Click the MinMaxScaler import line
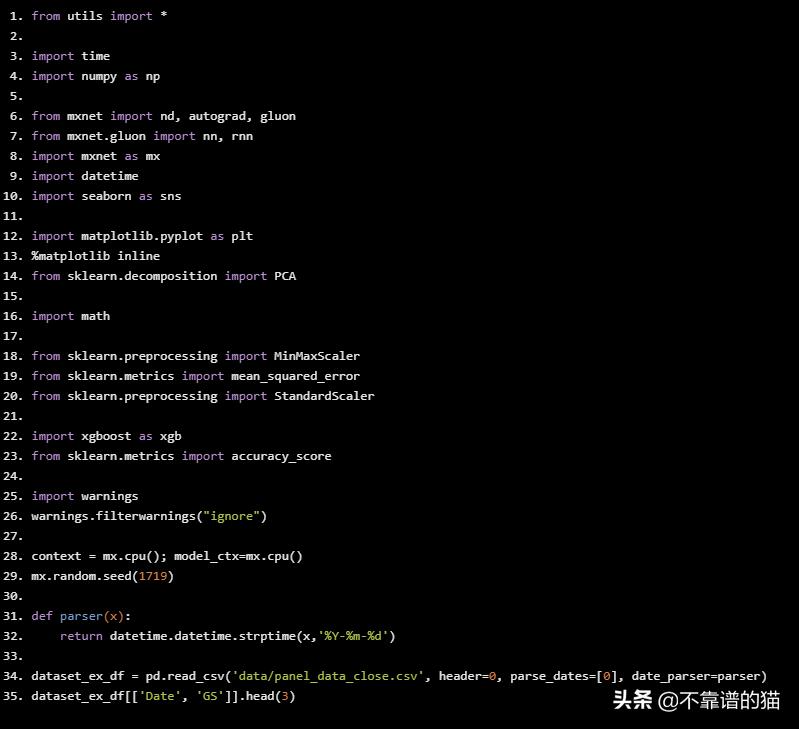Screen dimensions: 799x729 point(196,356)
